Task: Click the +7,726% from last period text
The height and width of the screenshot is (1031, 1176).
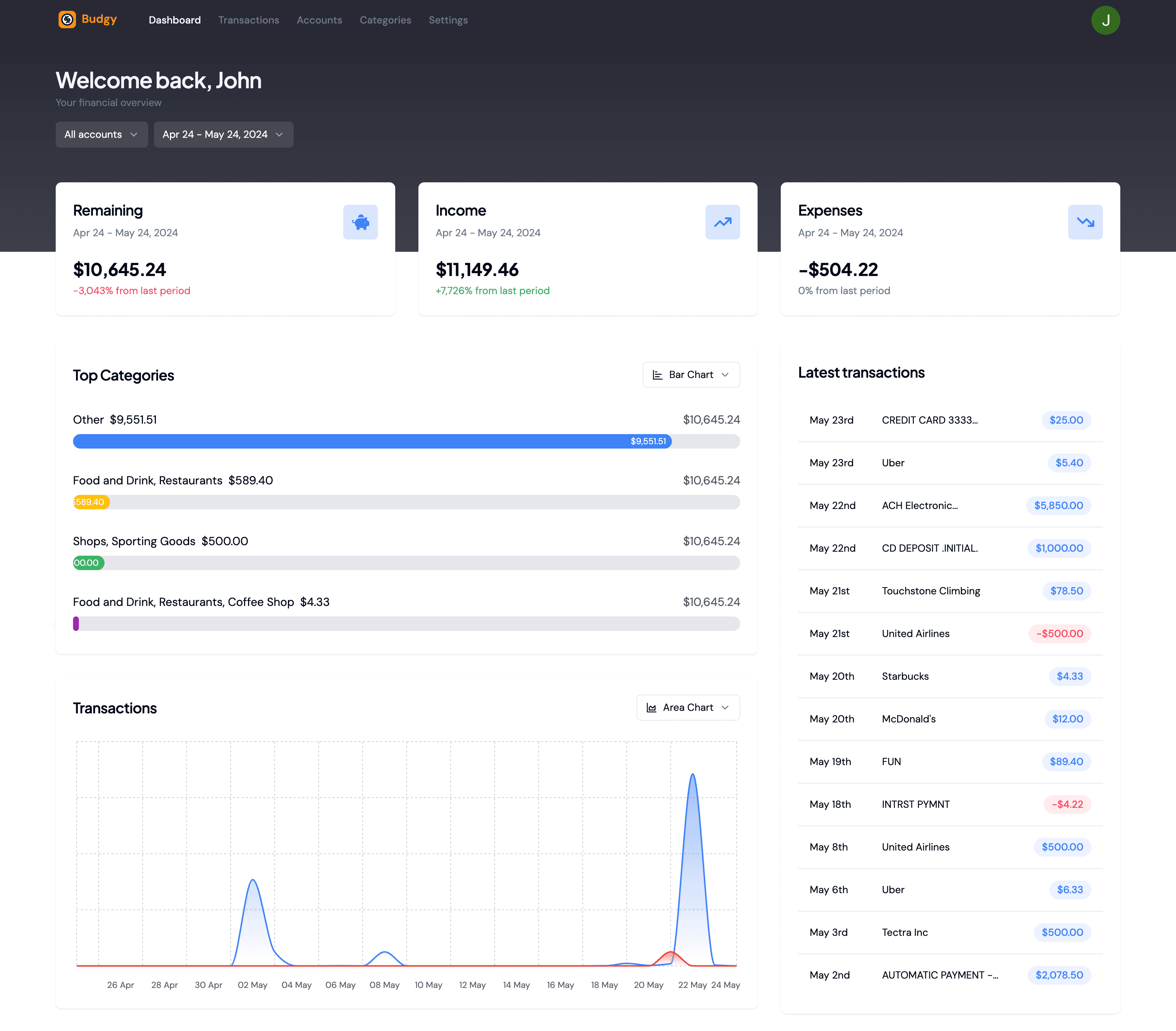Action: (493, 290)
